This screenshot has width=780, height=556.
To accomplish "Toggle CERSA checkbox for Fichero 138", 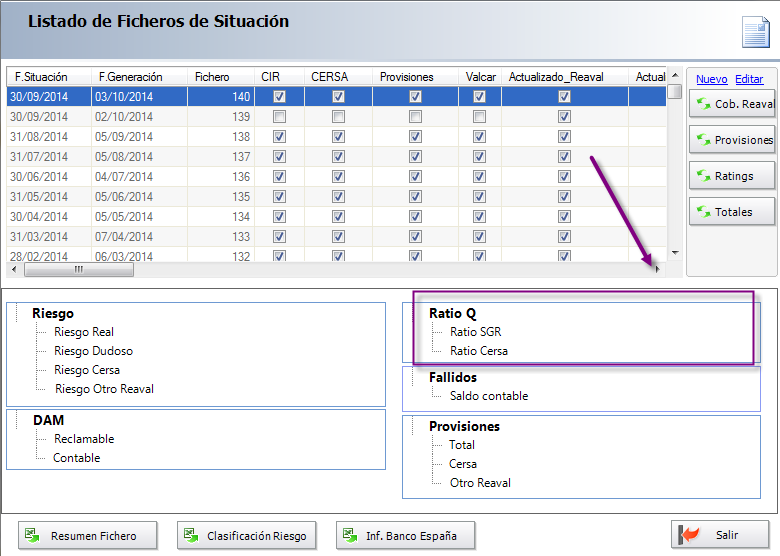I will click(x=339, y=136).
